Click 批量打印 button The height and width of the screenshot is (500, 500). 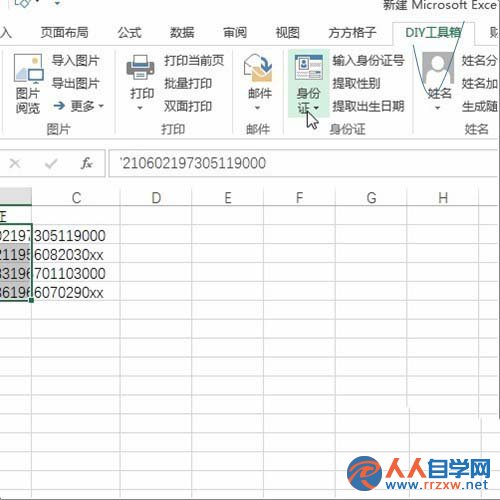188,83
